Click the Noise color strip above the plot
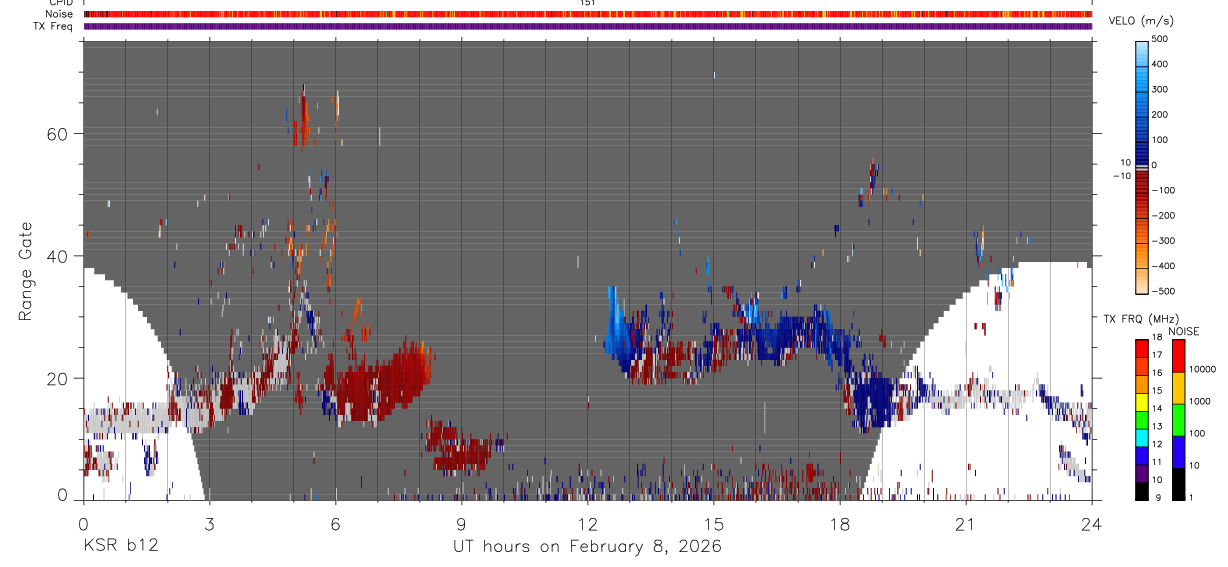Viewport: 1228px width, 567px height. tap(588, 14)
